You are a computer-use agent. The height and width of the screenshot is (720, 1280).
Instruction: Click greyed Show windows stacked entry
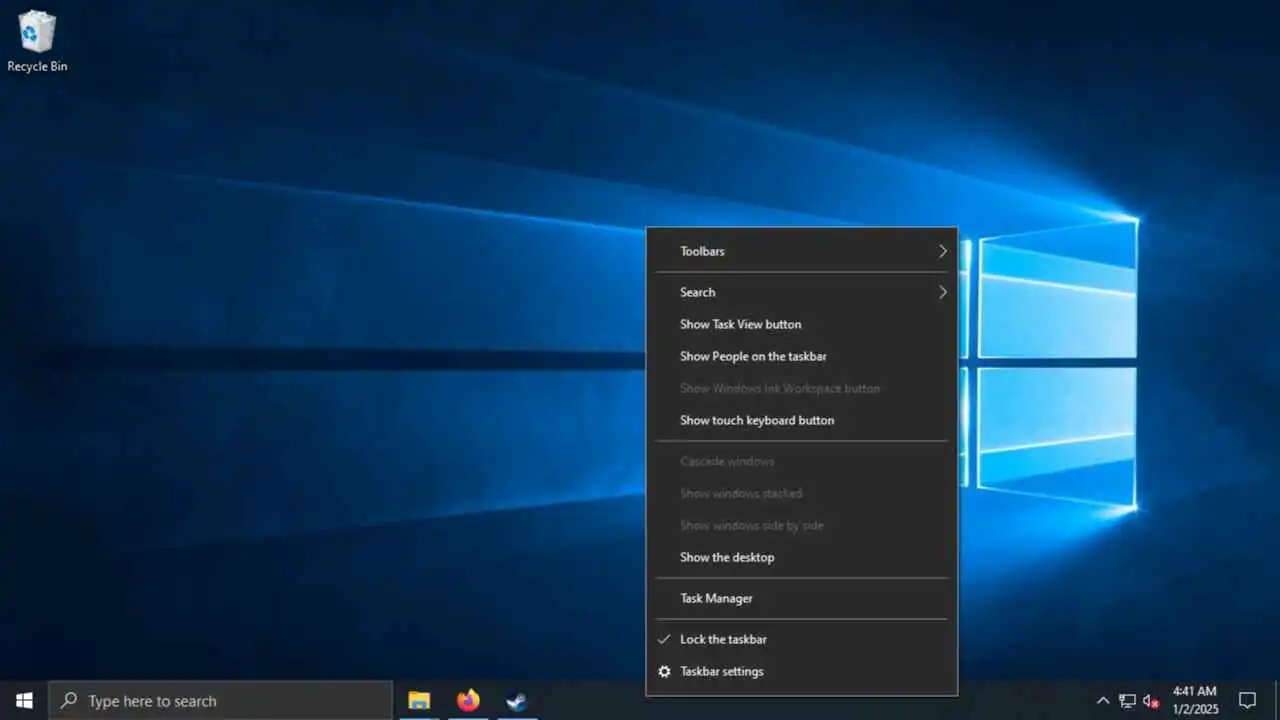[802, 493]
